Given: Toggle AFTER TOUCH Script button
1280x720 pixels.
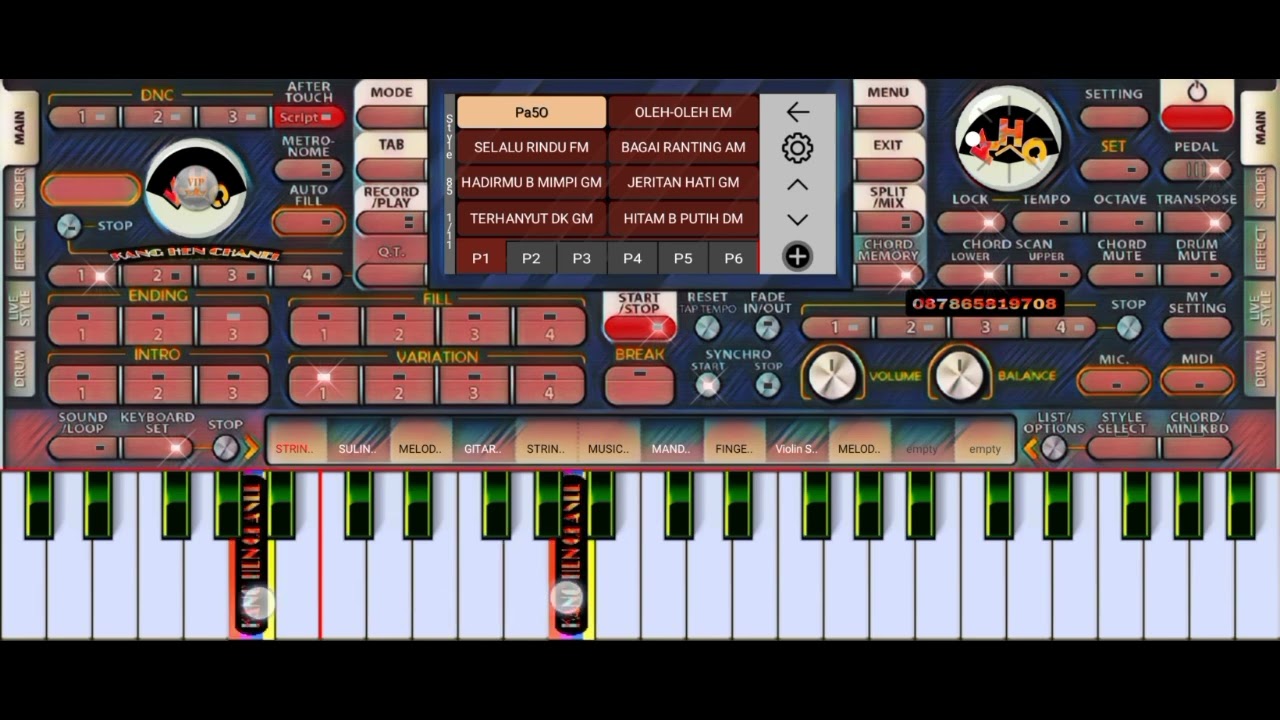Looking at the screenshot, I should 309,117.
